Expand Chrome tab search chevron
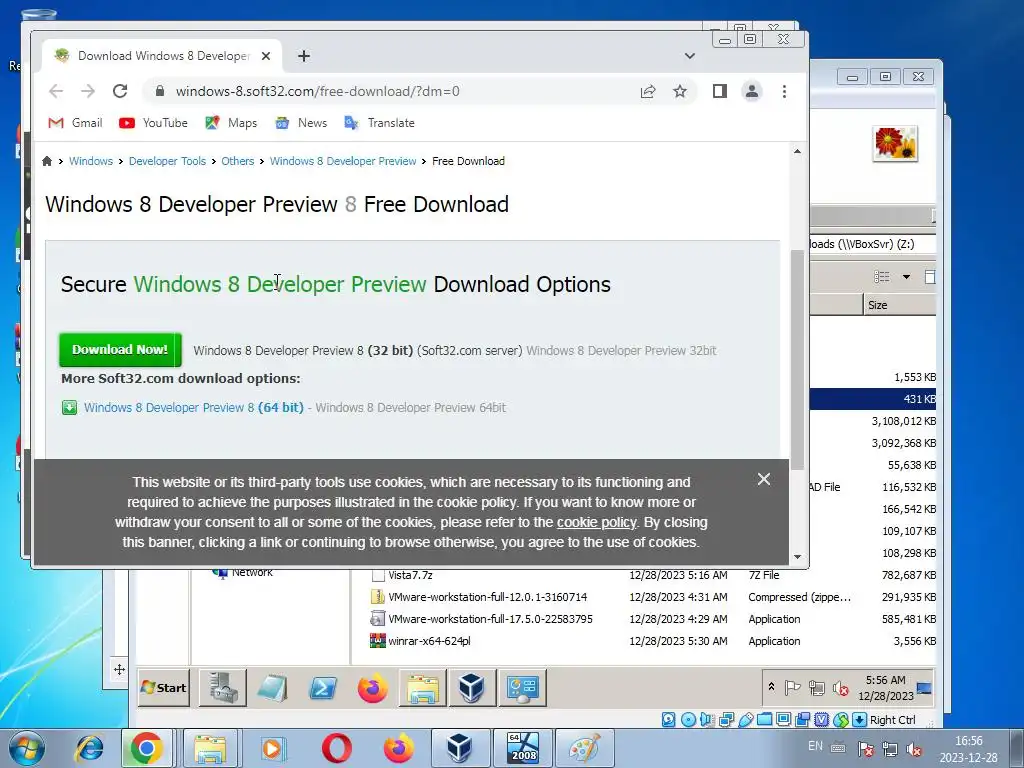Image resolution: width=1024 pixels, height=768 pixels. pyautogui.click(x=690, y=56)
